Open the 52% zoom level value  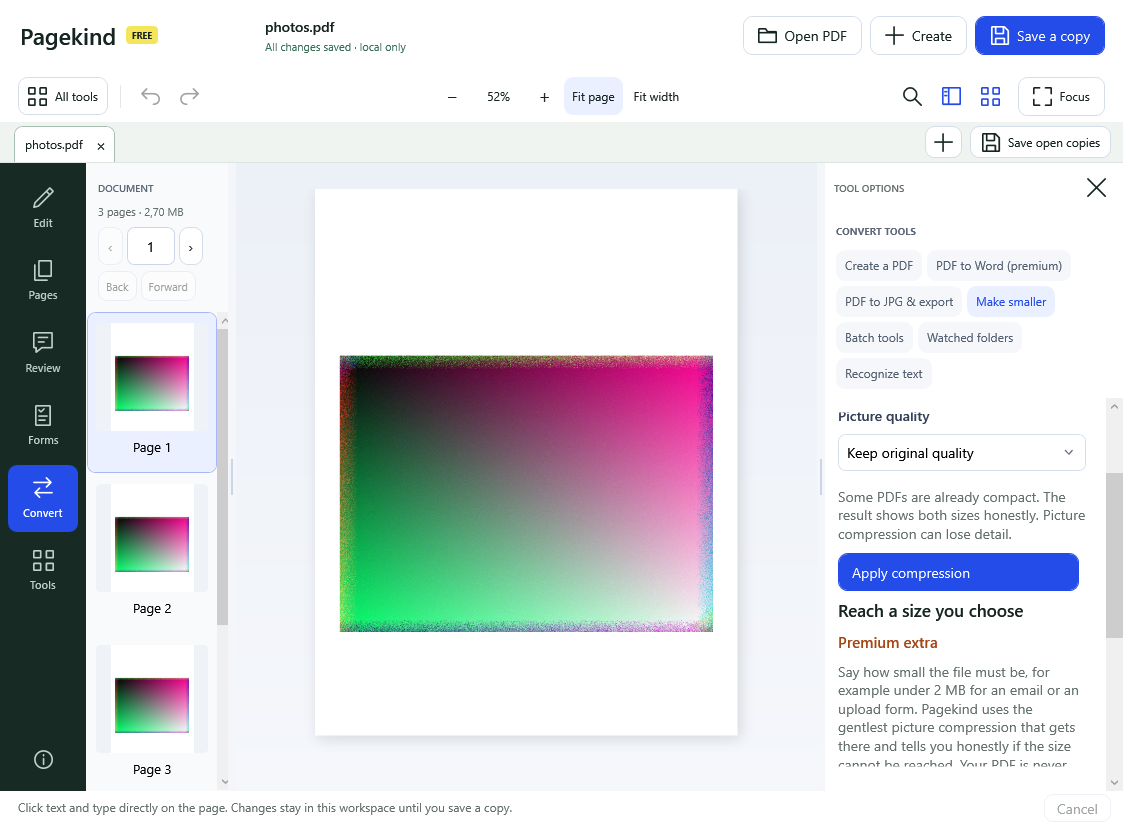click(498, 97)
